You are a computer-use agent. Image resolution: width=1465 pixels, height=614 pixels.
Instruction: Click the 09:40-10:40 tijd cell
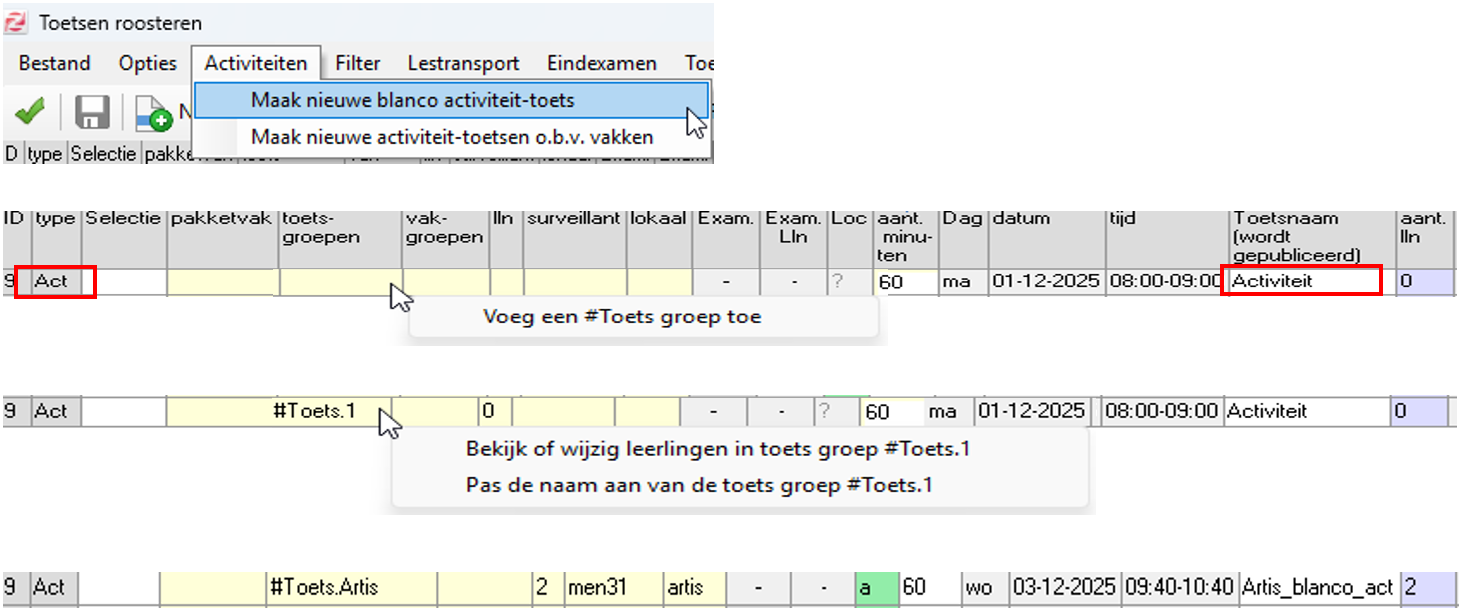click(1177, 587)
